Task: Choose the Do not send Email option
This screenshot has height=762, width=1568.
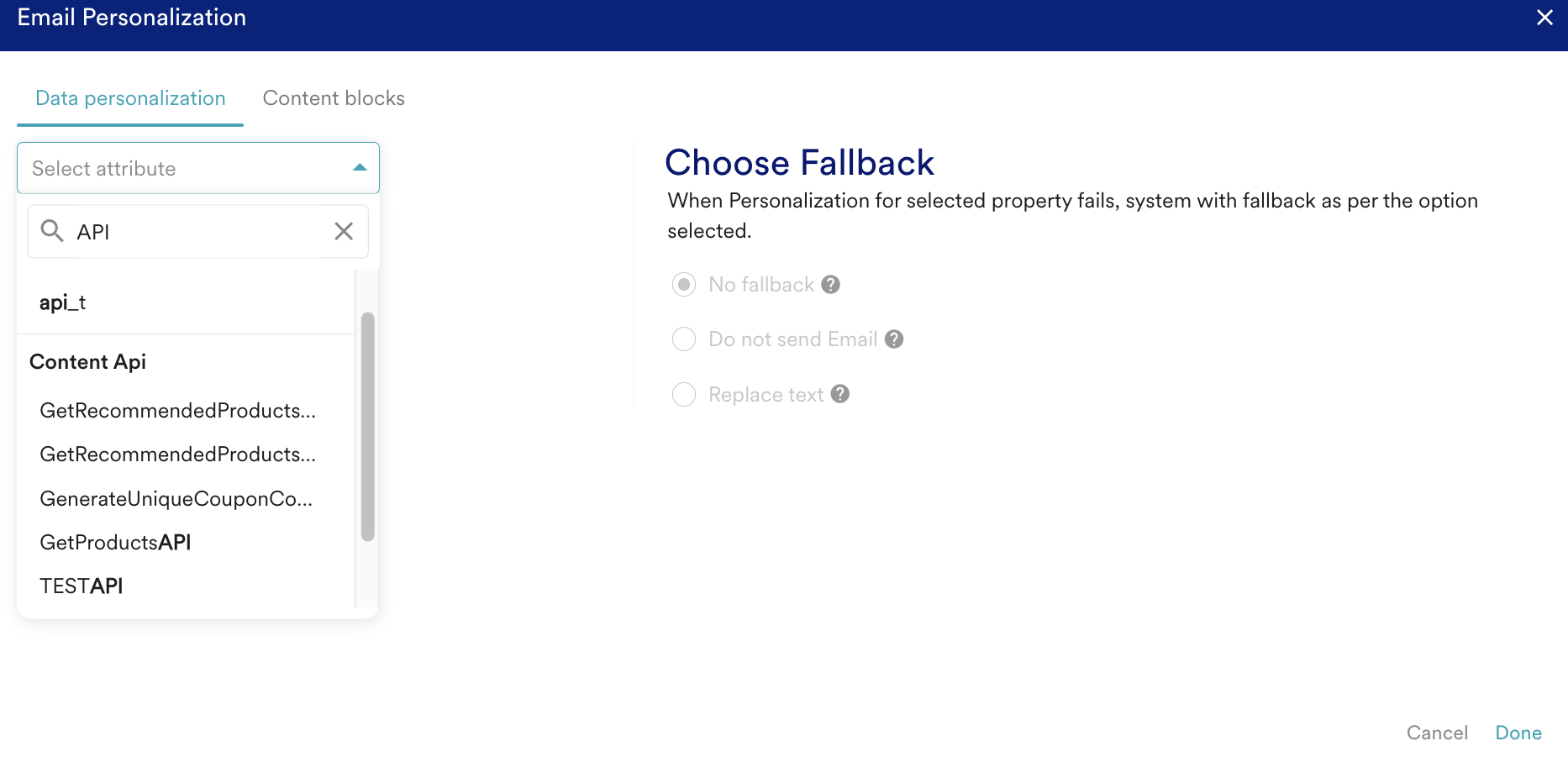Action: (x=684, y=339)
